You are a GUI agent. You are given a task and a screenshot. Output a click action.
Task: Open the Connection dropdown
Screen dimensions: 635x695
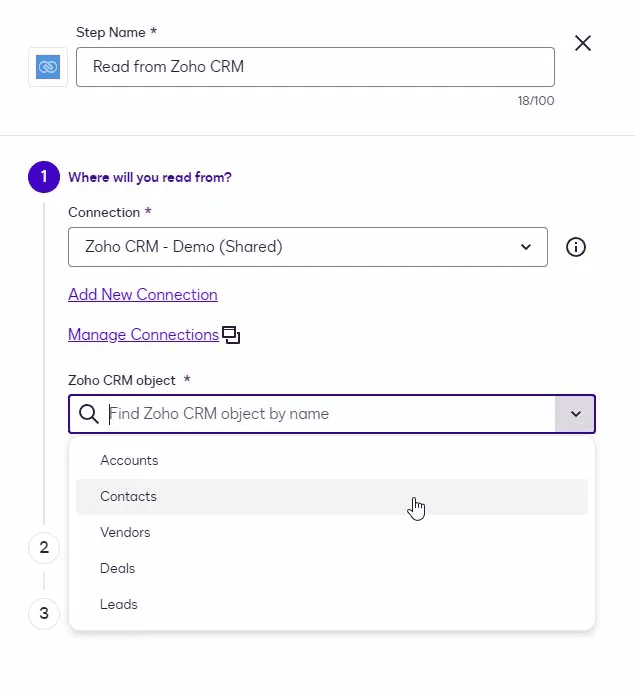tap(307, 247)
